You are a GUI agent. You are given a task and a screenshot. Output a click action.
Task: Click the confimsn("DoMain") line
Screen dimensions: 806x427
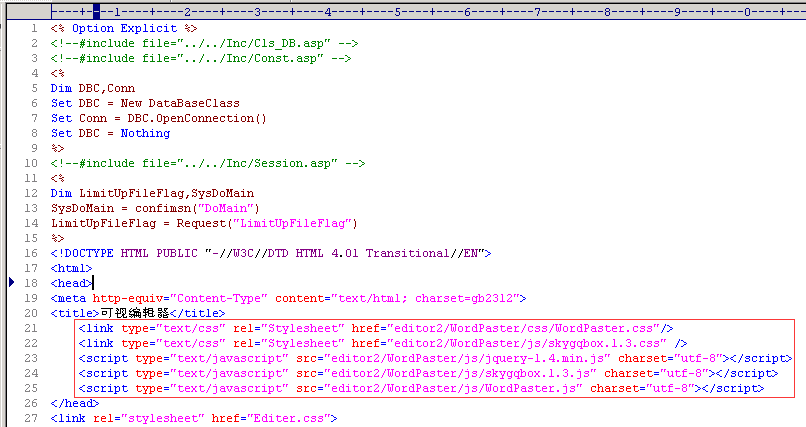coord(155,208)
